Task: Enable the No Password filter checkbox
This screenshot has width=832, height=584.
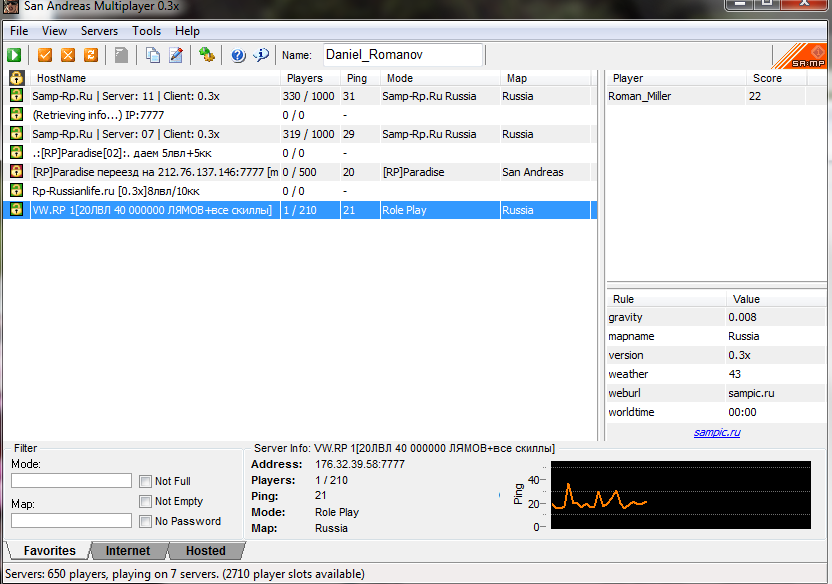Action: (145, 521)
